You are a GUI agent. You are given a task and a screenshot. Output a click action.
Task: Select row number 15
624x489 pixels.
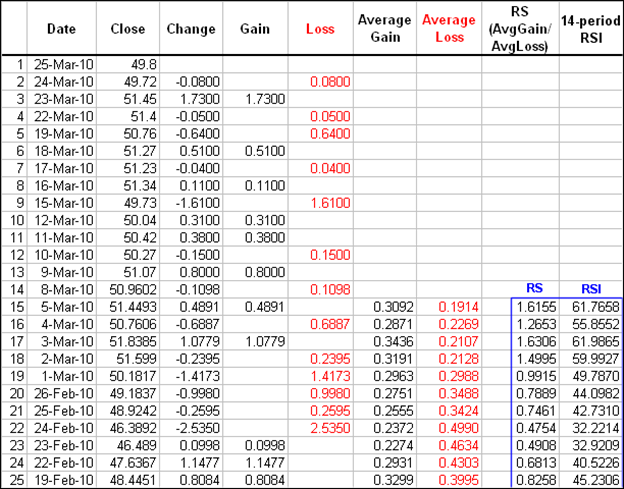click(17, 307)
